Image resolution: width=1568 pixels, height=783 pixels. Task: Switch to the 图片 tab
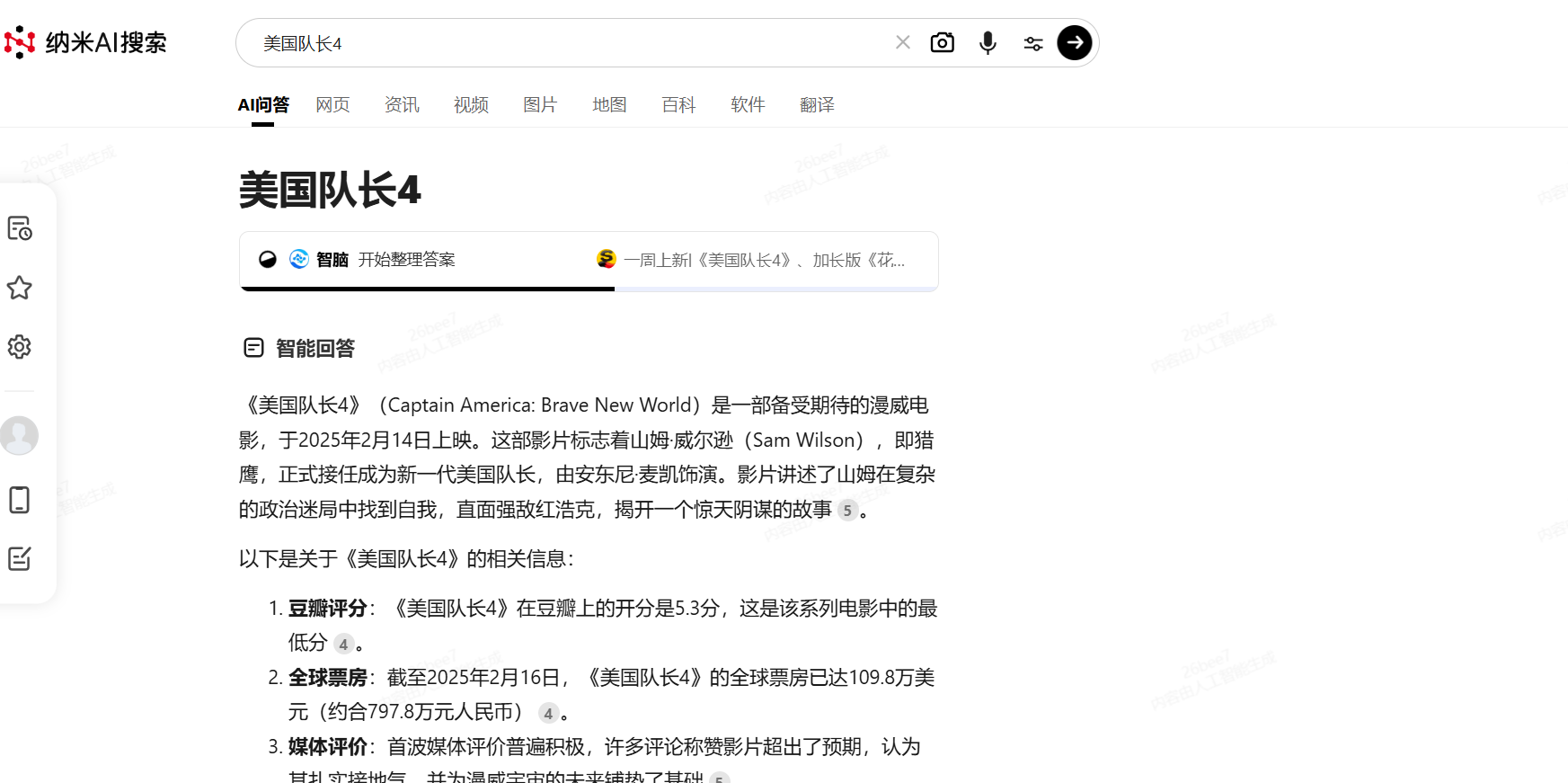540,105
